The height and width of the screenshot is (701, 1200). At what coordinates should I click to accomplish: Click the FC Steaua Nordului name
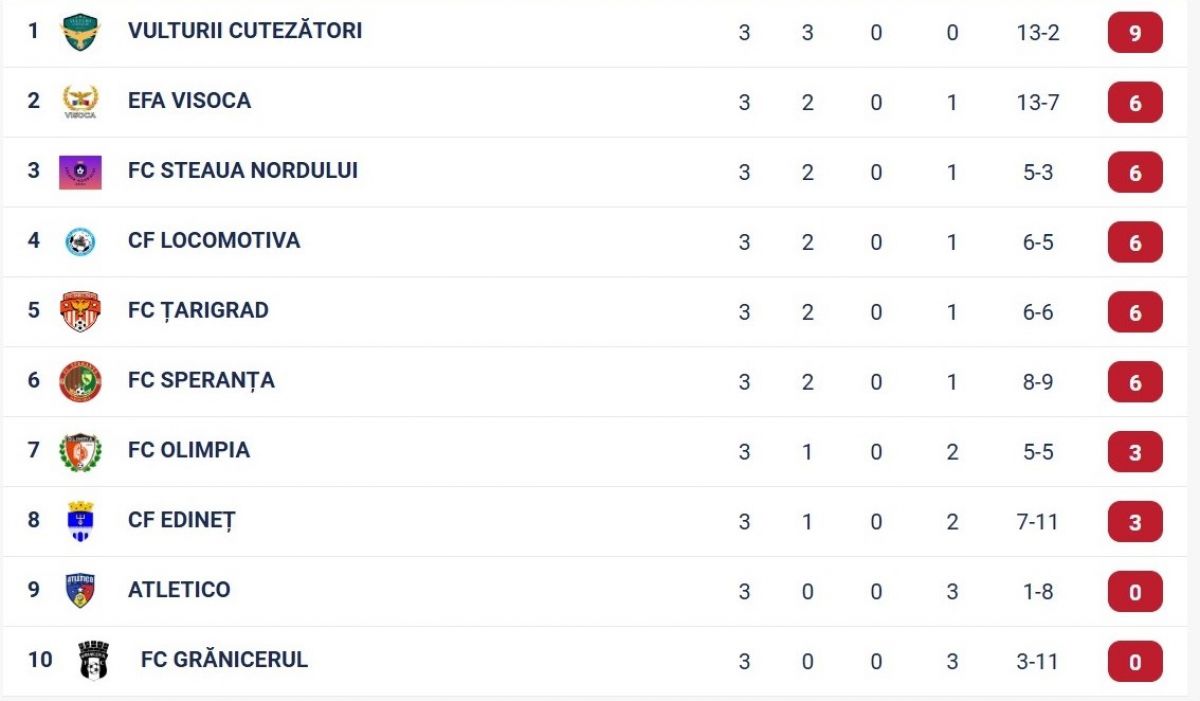pyautogui.click(x=243, y=170)
